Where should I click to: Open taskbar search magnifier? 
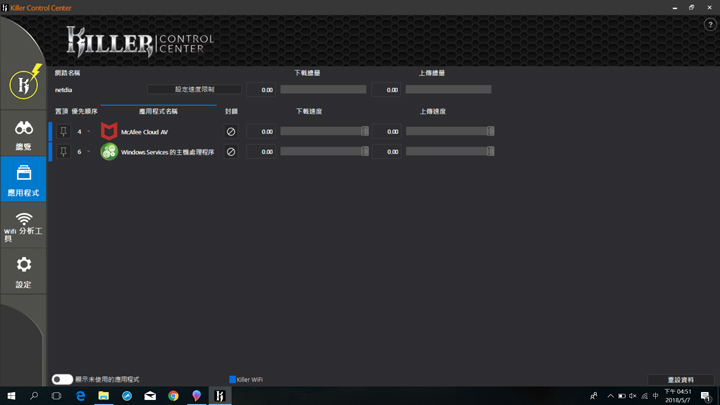[34, 395]
